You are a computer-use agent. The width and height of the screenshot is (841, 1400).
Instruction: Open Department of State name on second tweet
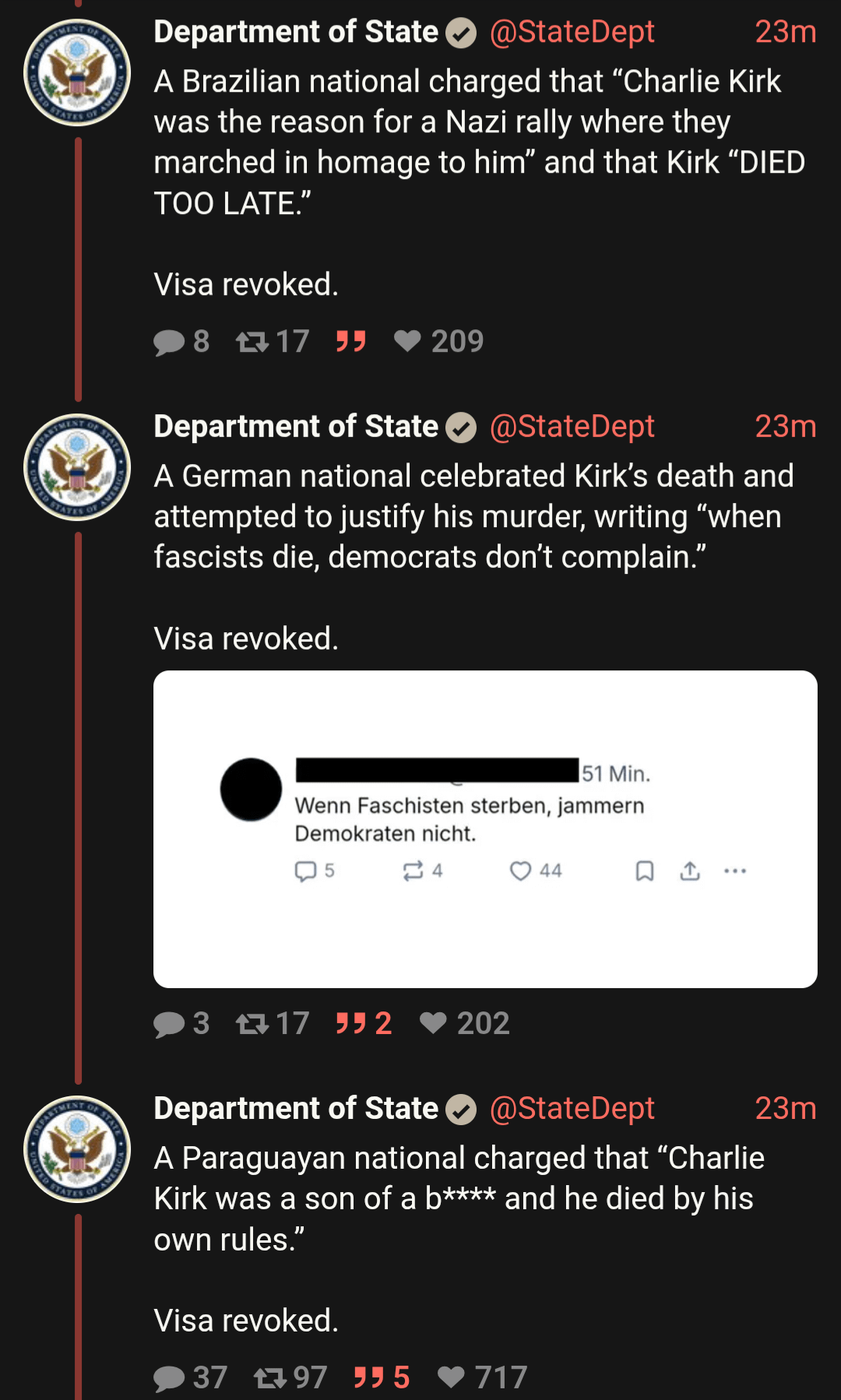pos(296,427)
